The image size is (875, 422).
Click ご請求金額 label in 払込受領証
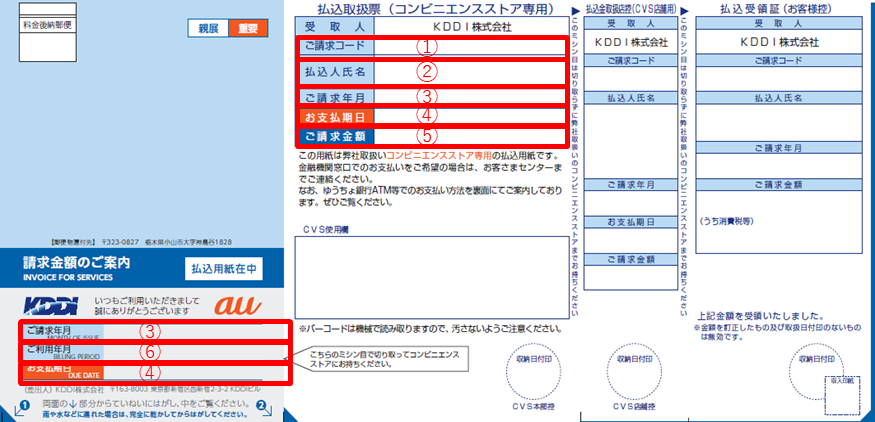coord(778,185)
